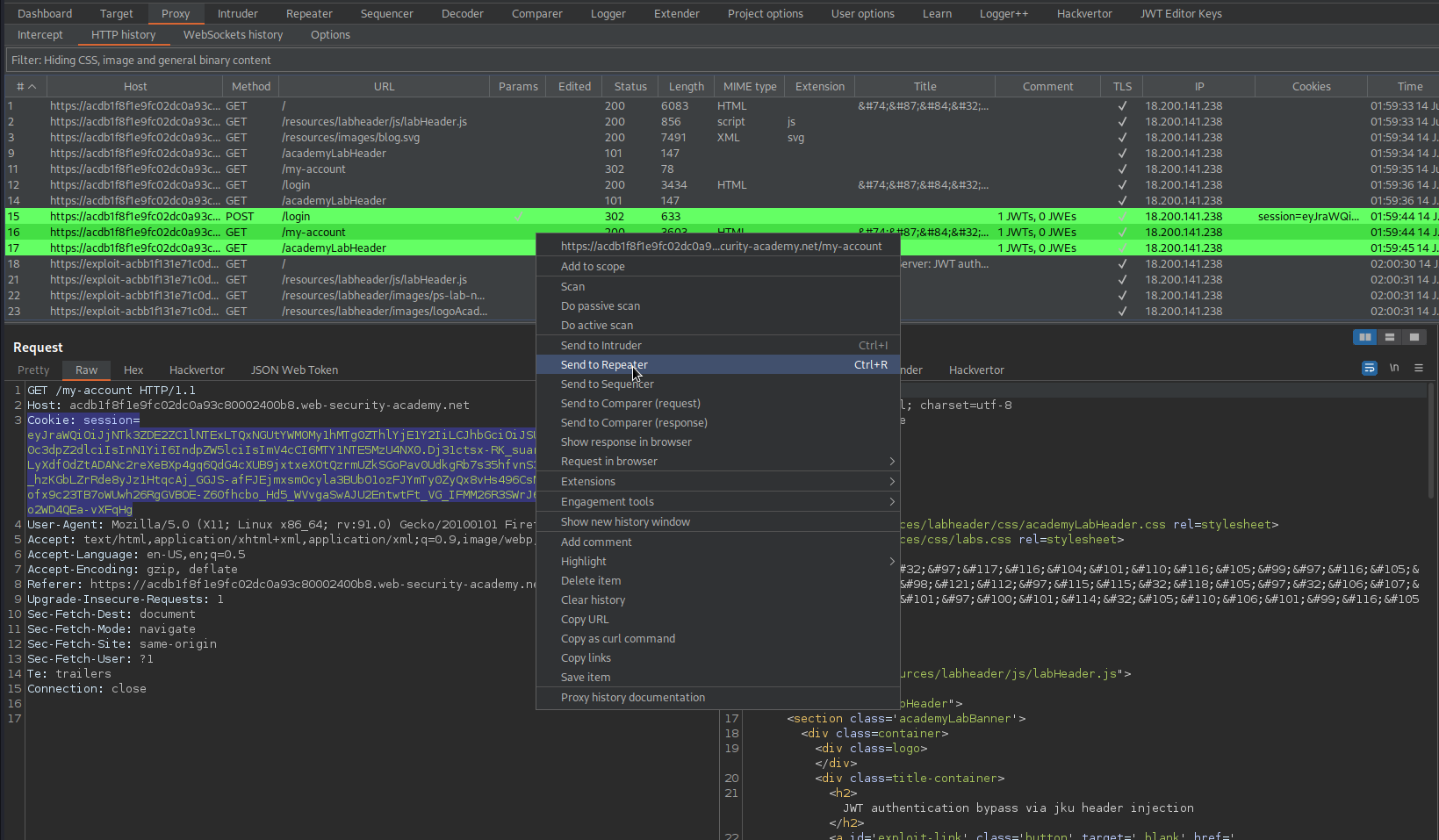Viewport: 1439px width, 840px height.
Task: Select Copy URL
Action: click(x=718, y=620)
